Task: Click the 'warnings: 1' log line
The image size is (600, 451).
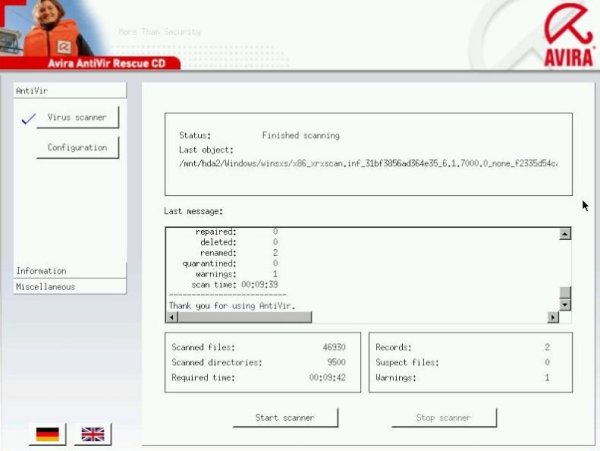Action: 236,274
